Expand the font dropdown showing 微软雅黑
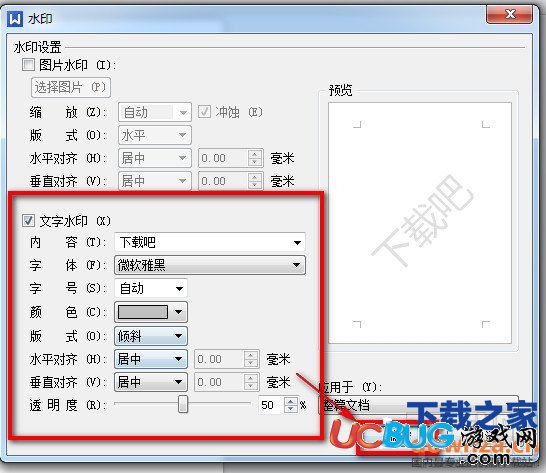The image size is (546, 473). point(210,265)
